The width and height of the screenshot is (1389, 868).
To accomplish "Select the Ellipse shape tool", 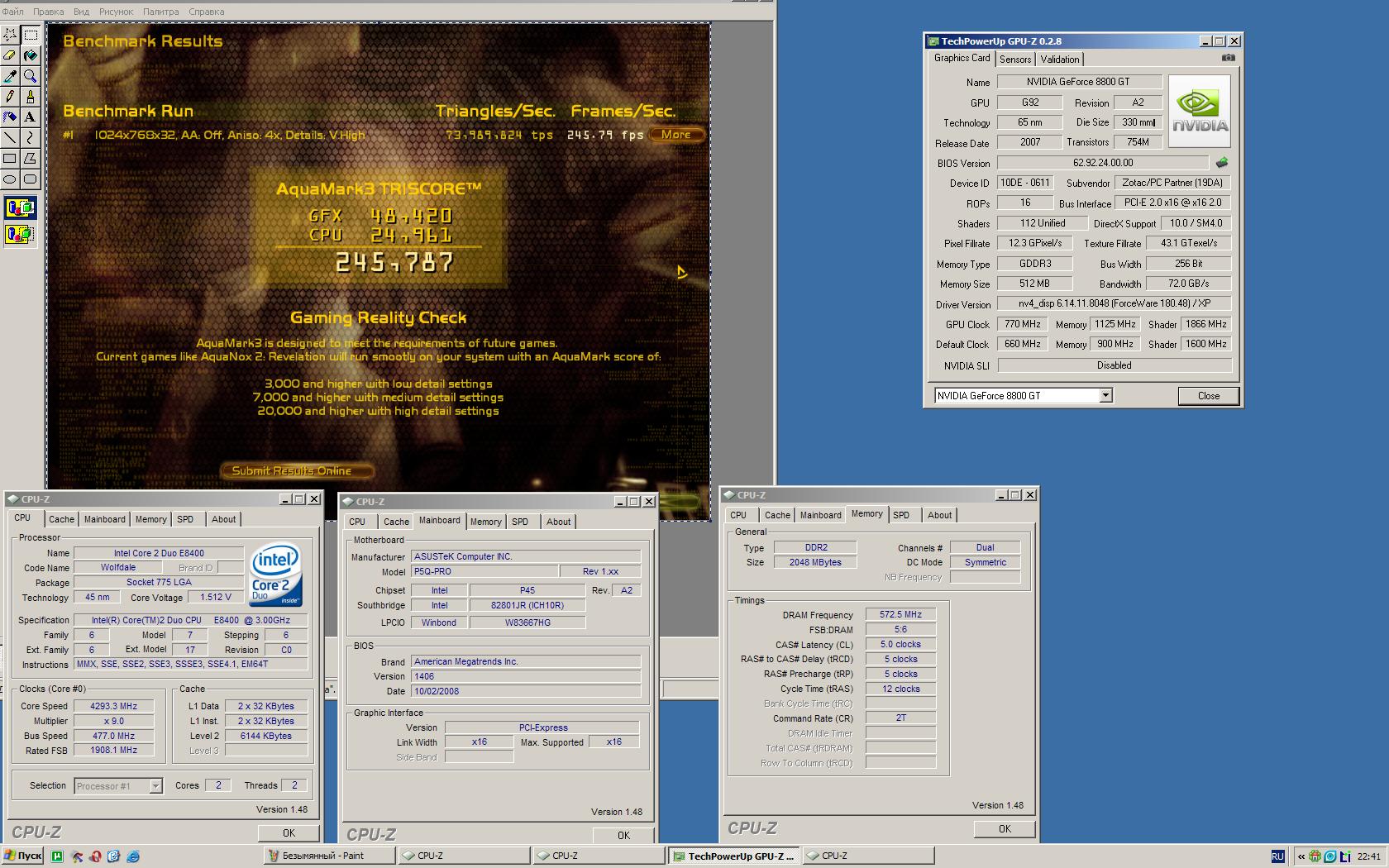I will pyautogui.click(x=10, y=179).
